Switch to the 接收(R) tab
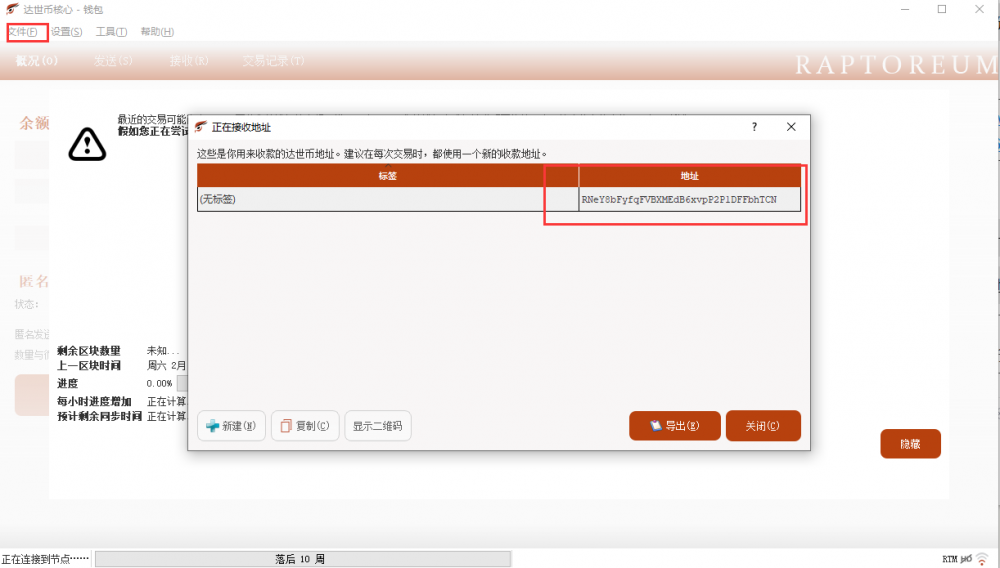Screen dimensions: 1000x568 (189, 61)
